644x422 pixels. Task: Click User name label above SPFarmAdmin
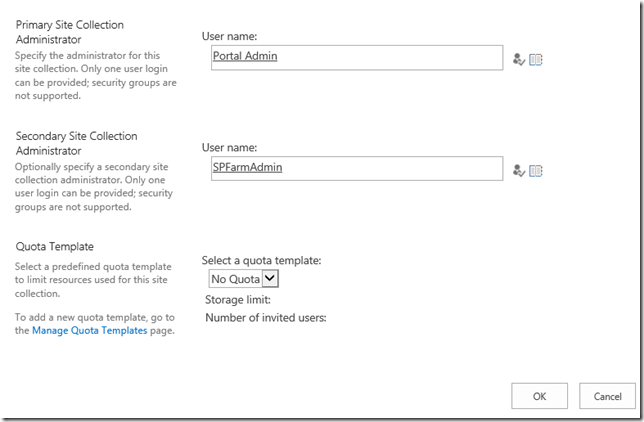tap(231, 147)
